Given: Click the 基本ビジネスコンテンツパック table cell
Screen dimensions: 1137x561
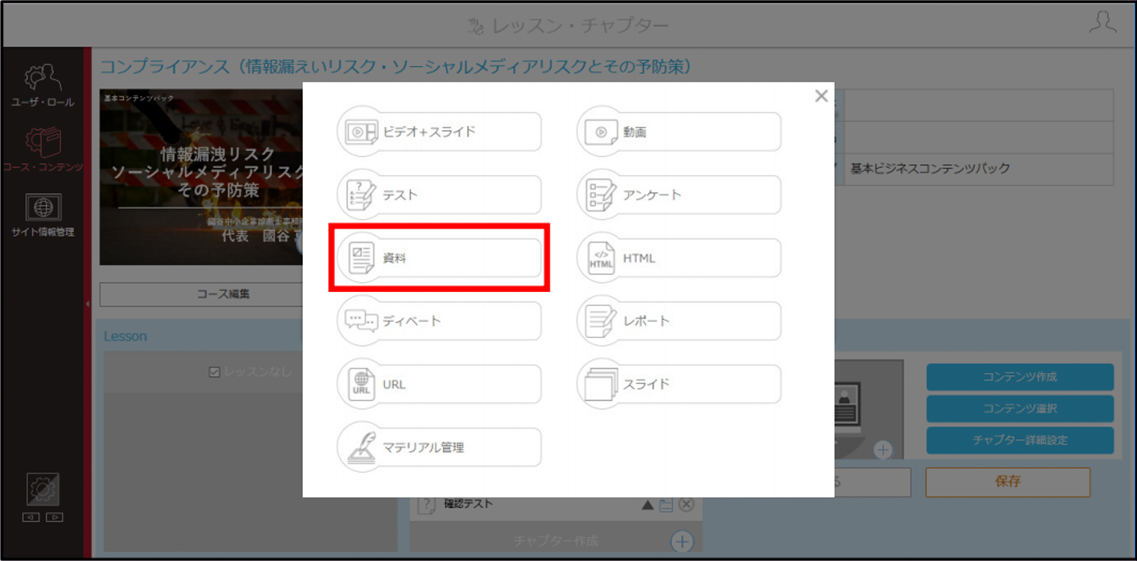Looking at the screenshot, I should pos(977,169).
